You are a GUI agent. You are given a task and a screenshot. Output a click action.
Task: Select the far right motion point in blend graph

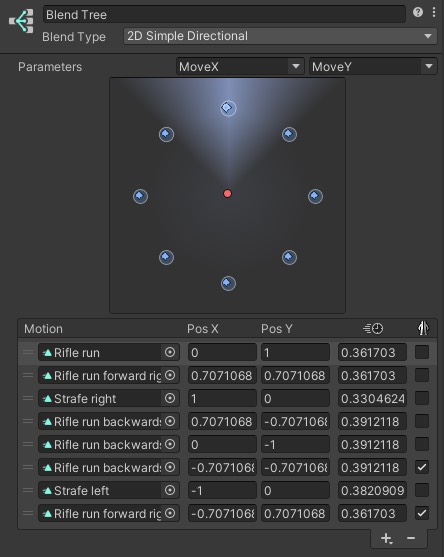(x=315, y=196)
